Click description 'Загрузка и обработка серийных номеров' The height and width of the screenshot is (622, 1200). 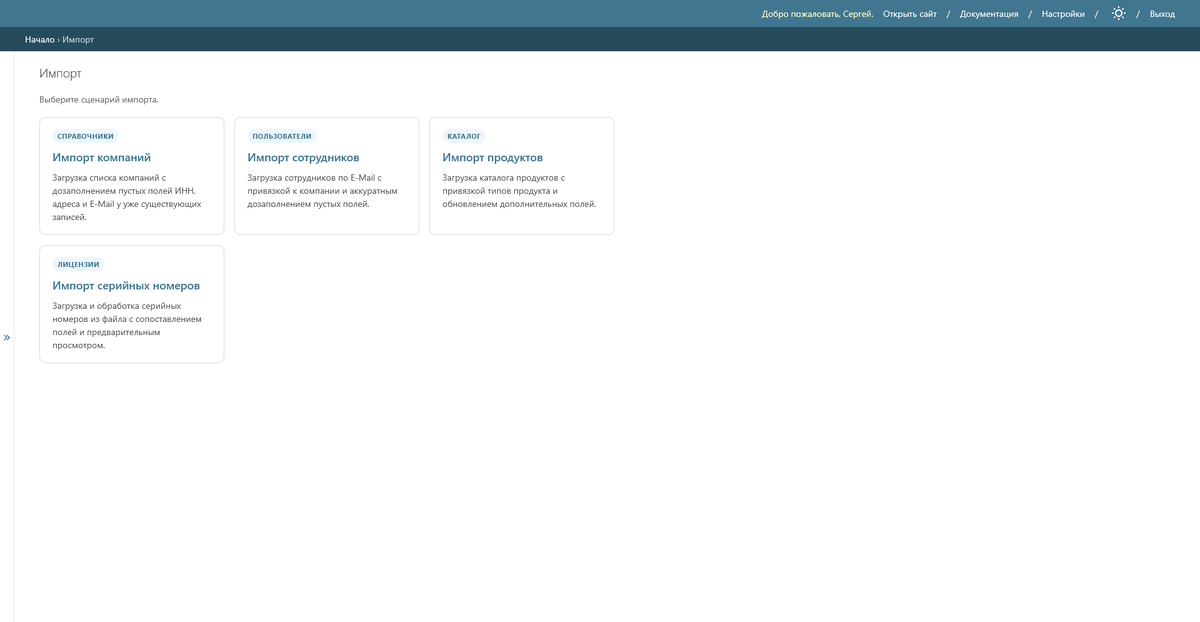tap(127, 325)
